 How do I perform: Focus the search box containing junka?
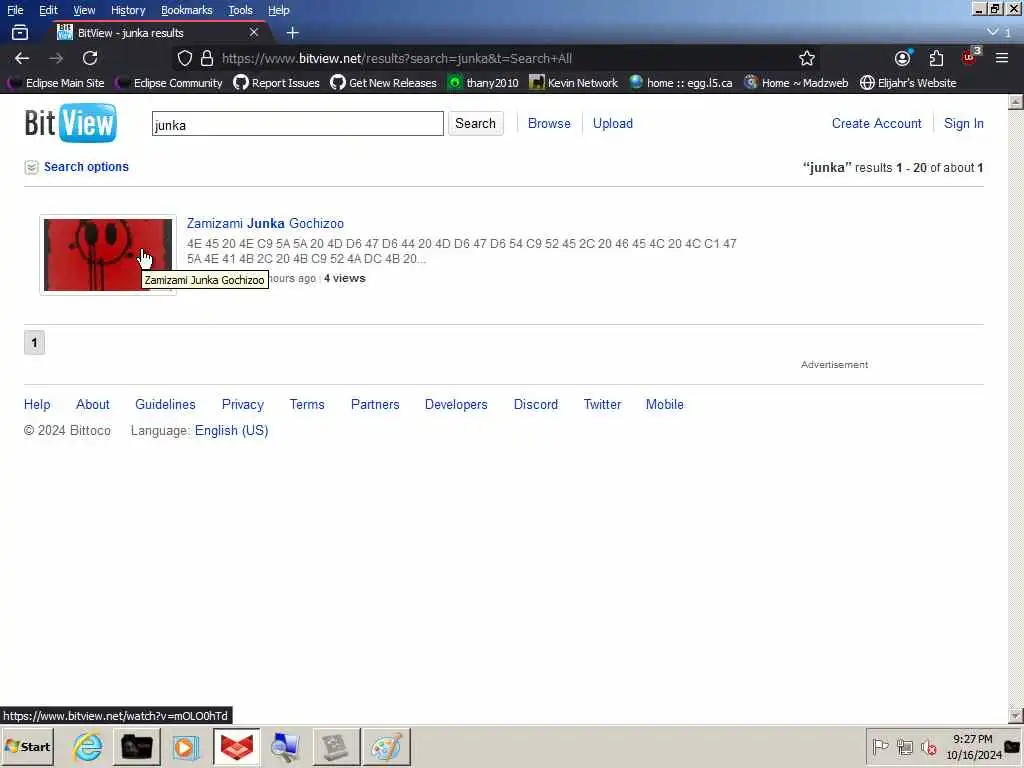(298, 123)
